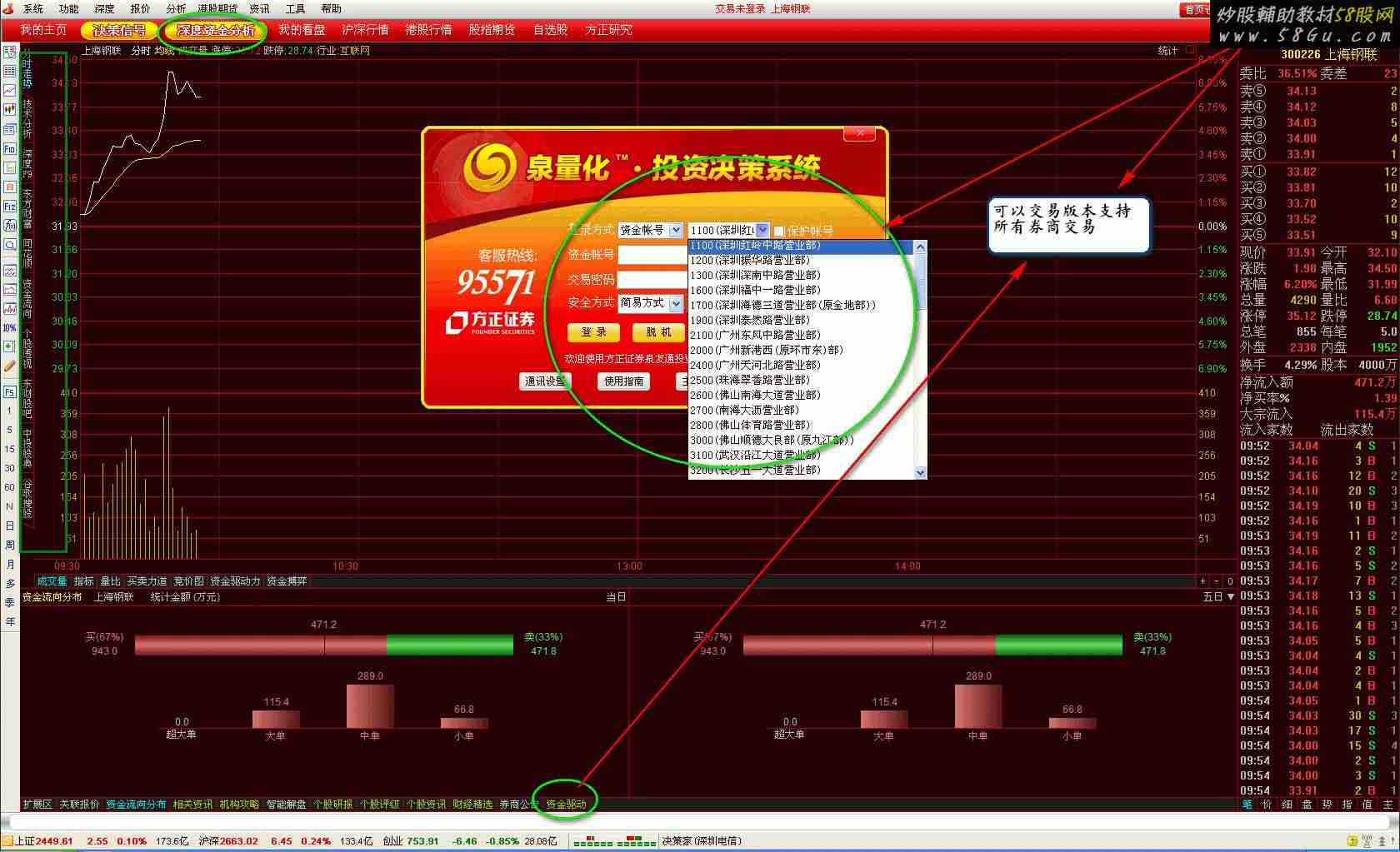This screenshot has width=1400, height=852.
Task: Open the 机构攻略 bottom tab
Action: click(239, 805)
